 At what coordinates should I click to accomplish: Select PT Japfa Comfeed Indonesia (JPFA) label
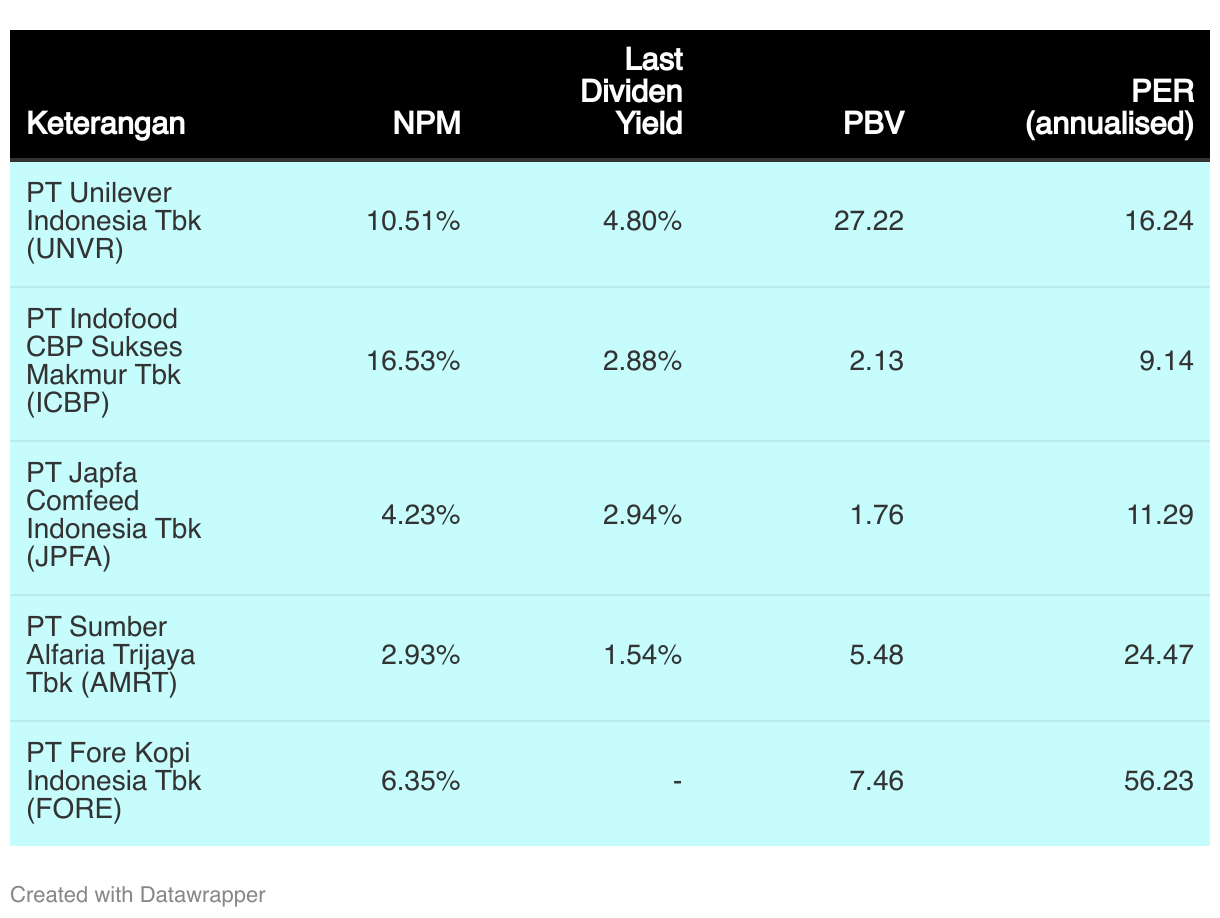click(114, 515)
